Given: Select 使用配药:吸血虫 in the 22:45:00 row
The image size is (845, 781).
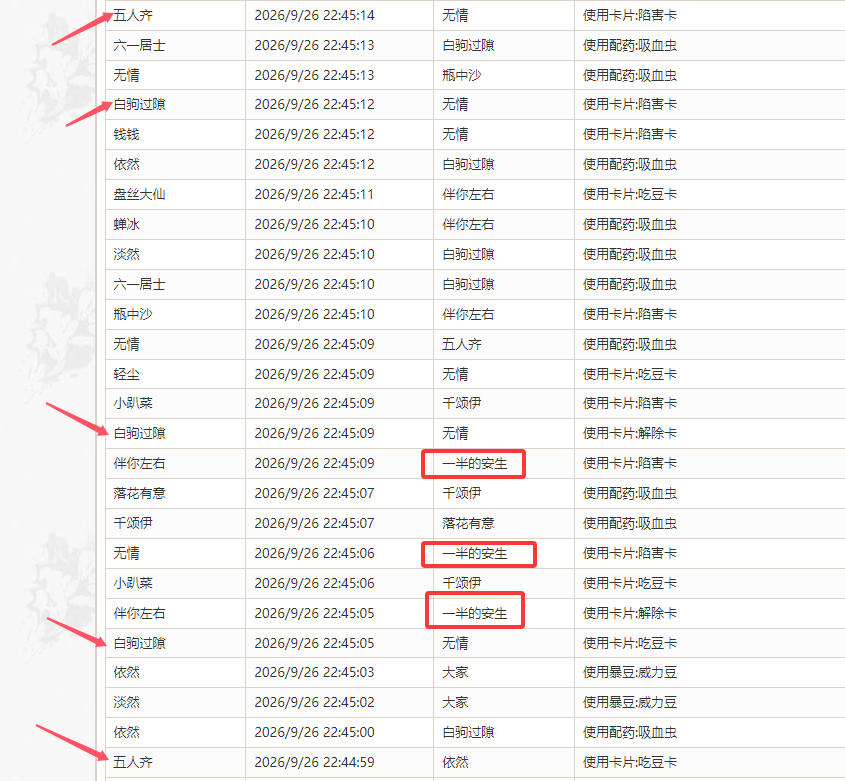Looking at the screenshot, I should tap(629, 732).
